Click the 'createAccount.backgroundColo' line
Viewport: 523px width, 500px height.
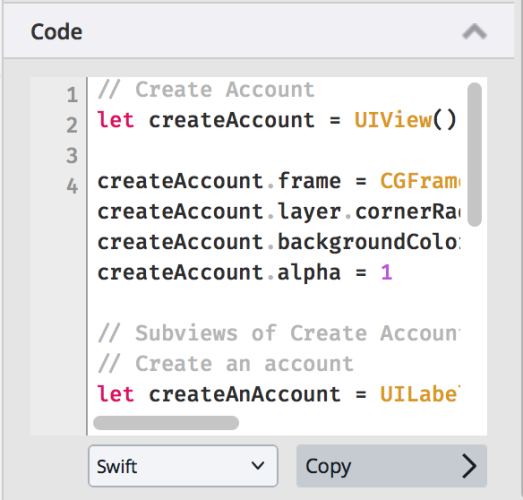pyautogui.click(x=279, y=242)
